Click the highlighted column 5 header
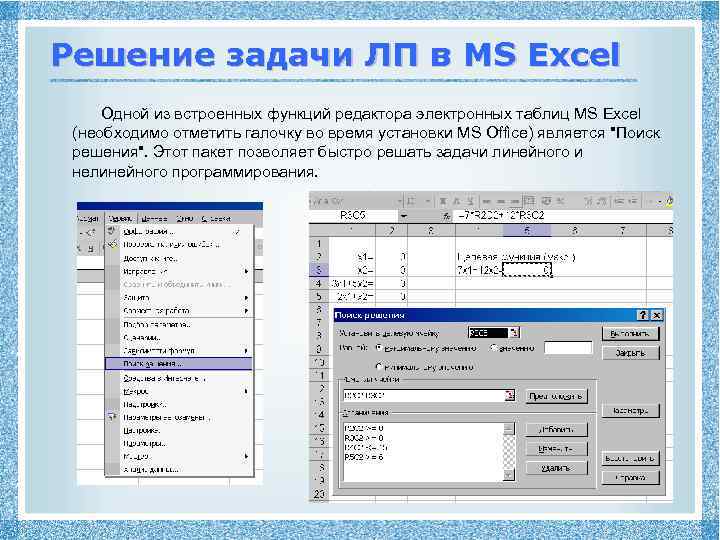The height and width of the screenshot is (540, 720). coord(527,231)
